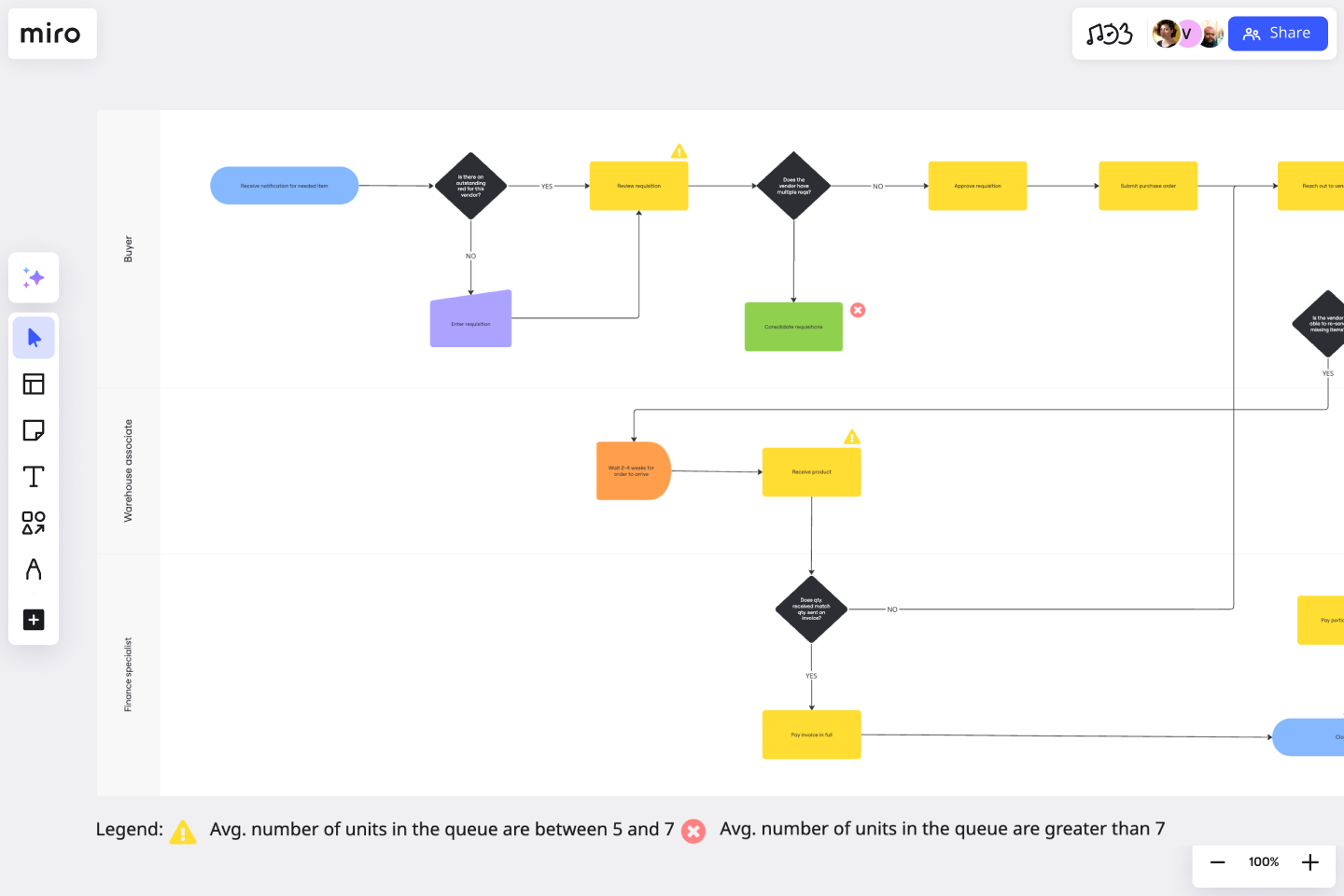This screenshot has height=896, width=1344.
Task: Click the musical reactions icon in the top bar
Action: (x=1110, y=33)
